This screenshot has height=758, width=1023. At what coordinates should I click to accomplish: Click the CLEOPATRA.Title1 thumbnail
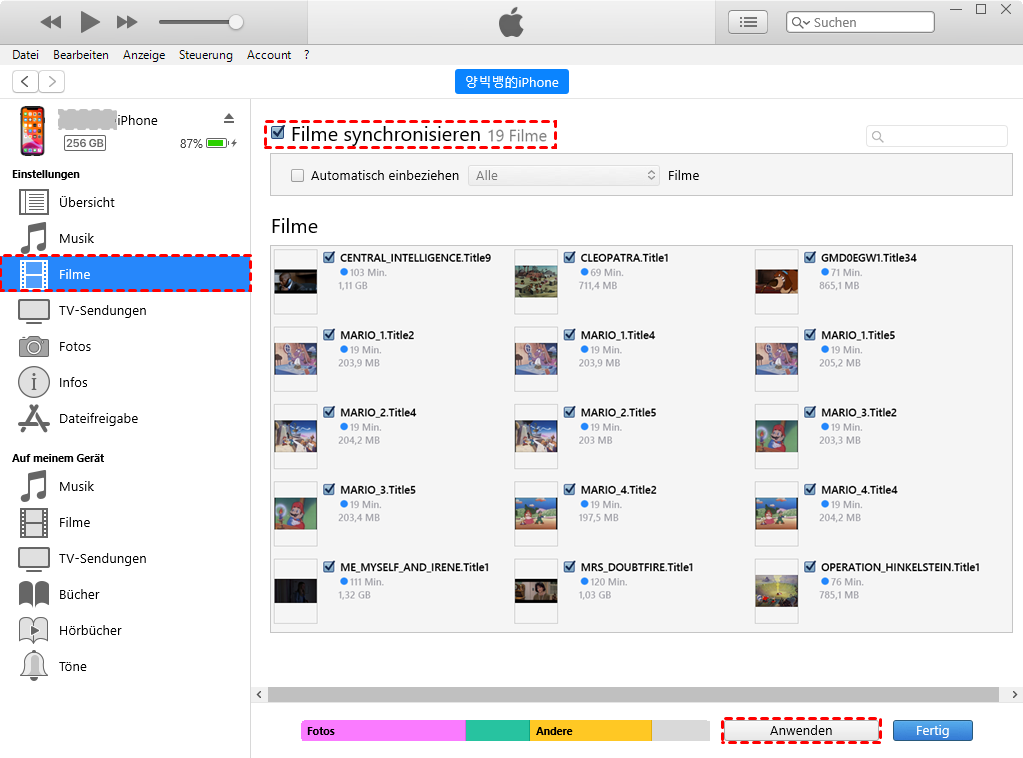point(536,282)
